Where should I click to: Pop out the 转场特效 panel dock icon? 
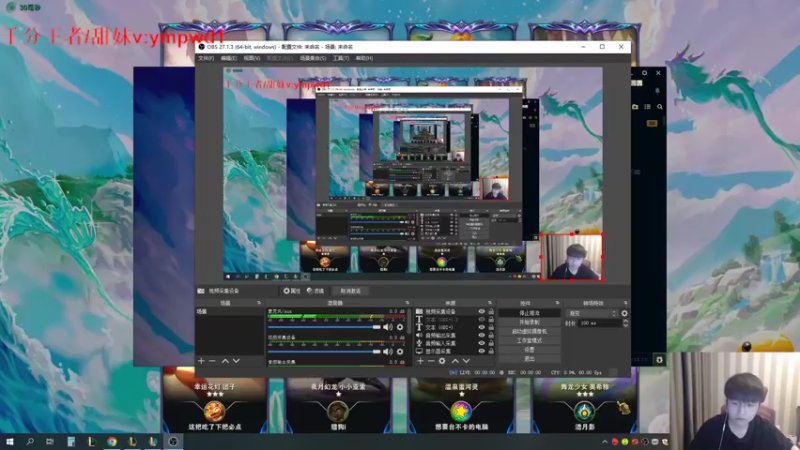[x=626, y=303]
